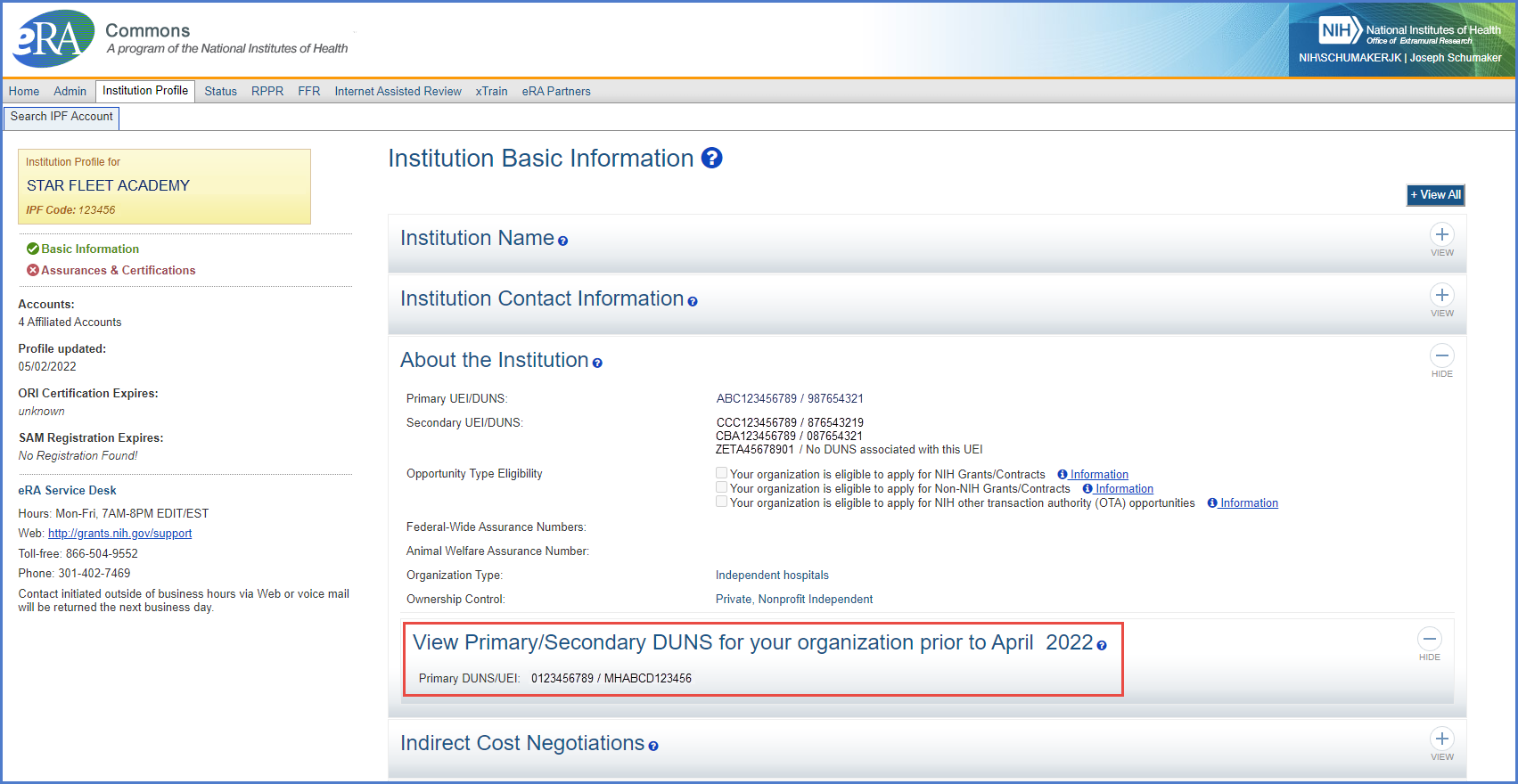The height and width of the screenshot is (784, 1518).
Task: Open the Basic Information link
Action: (x=90, y=249)
